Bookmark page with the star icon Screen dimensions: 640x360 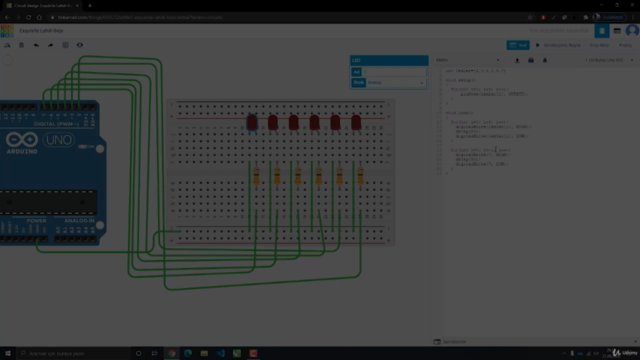coord(530,18)
